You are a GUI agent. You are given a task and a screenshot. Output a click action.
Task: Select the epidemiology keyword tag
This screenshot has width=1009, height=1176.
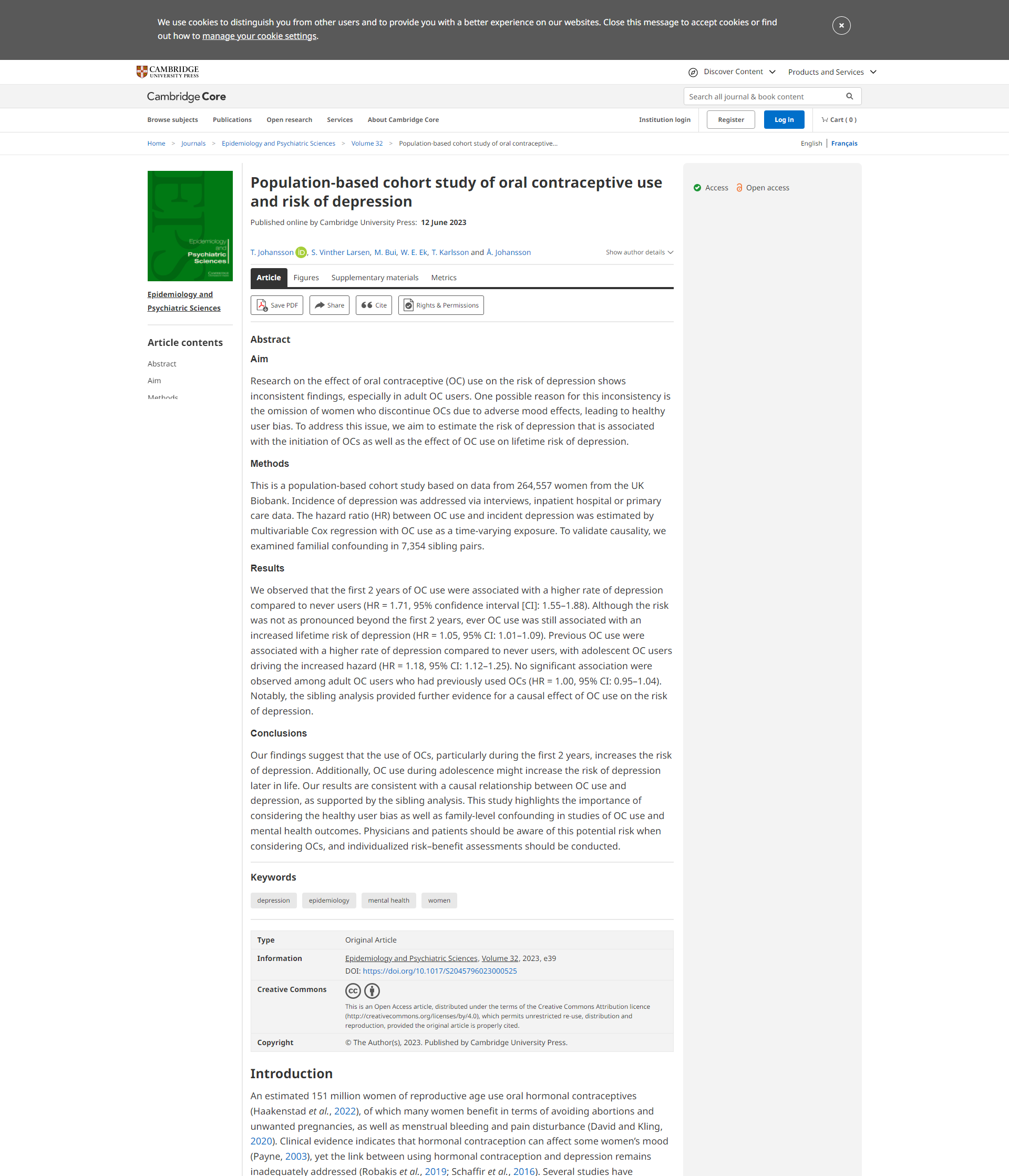point(329,900)
